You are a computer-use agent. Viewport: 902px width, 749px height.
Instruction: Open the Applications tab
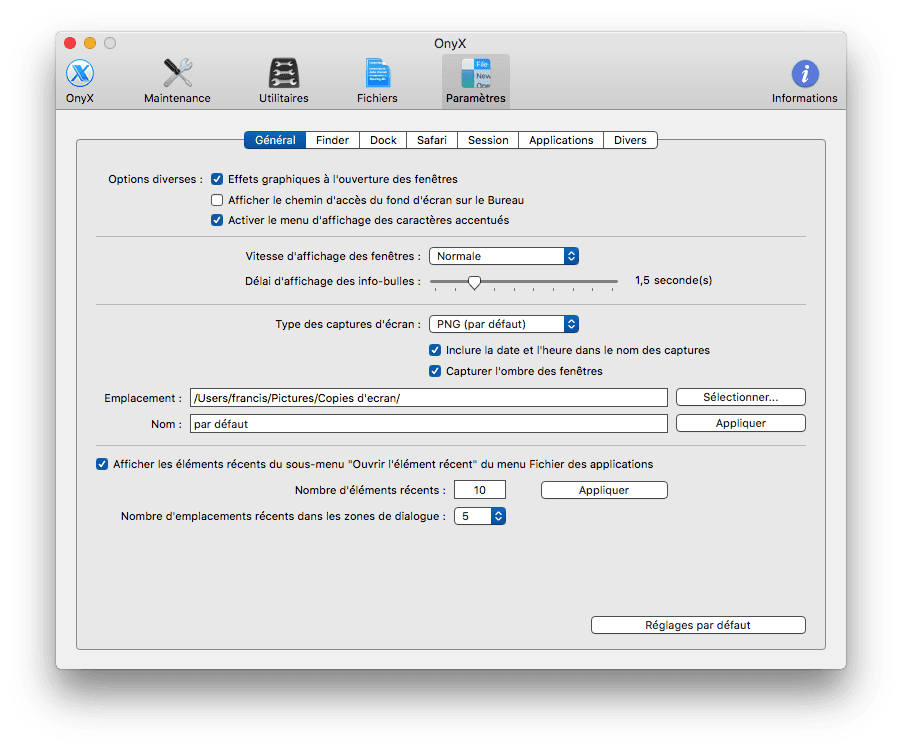[561, 140]
